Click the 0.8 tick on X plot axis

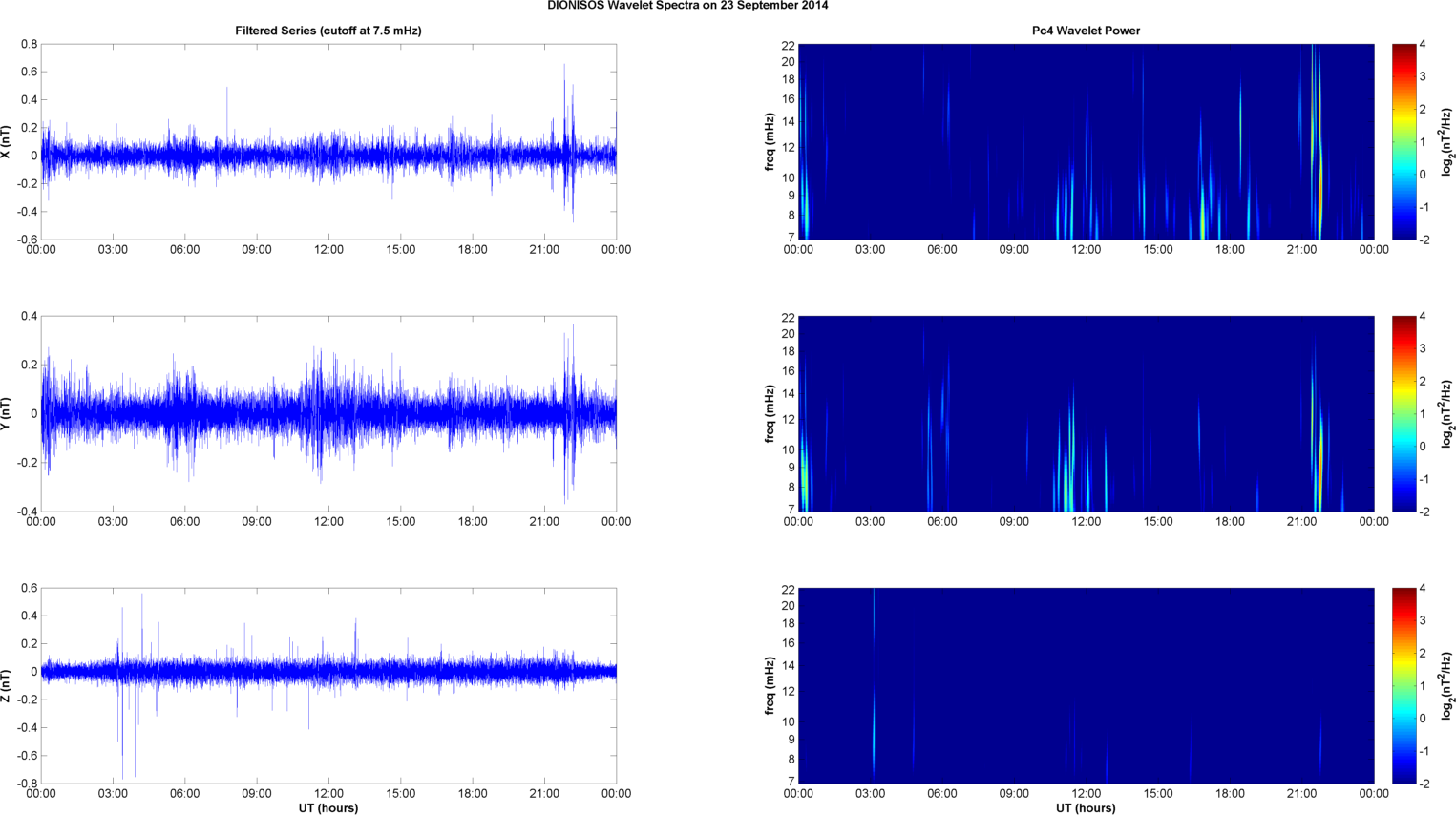click(29, 44)
